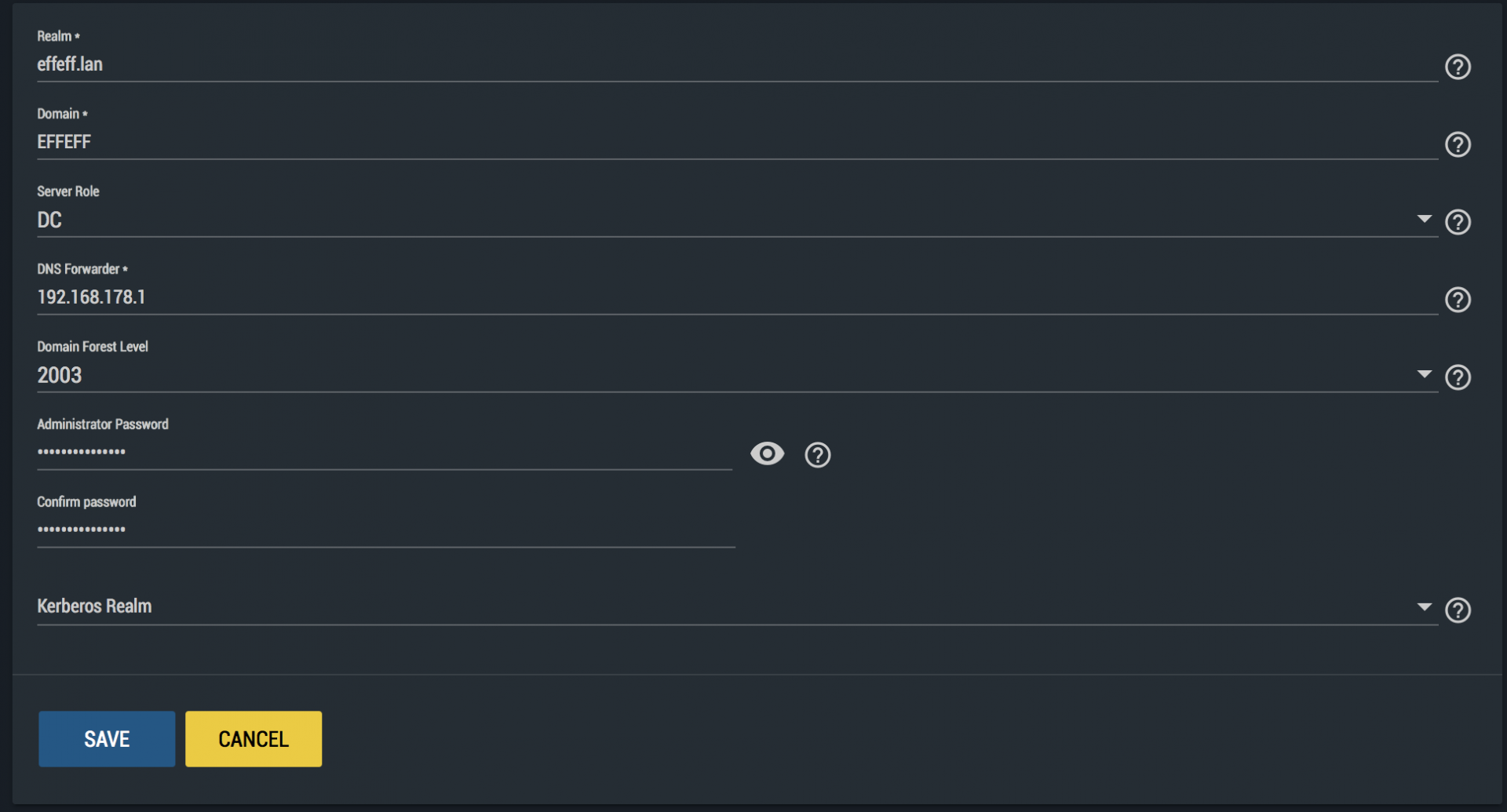
Task: Focus the Domain input containing EFFEFF
Action: coord(706,142)
